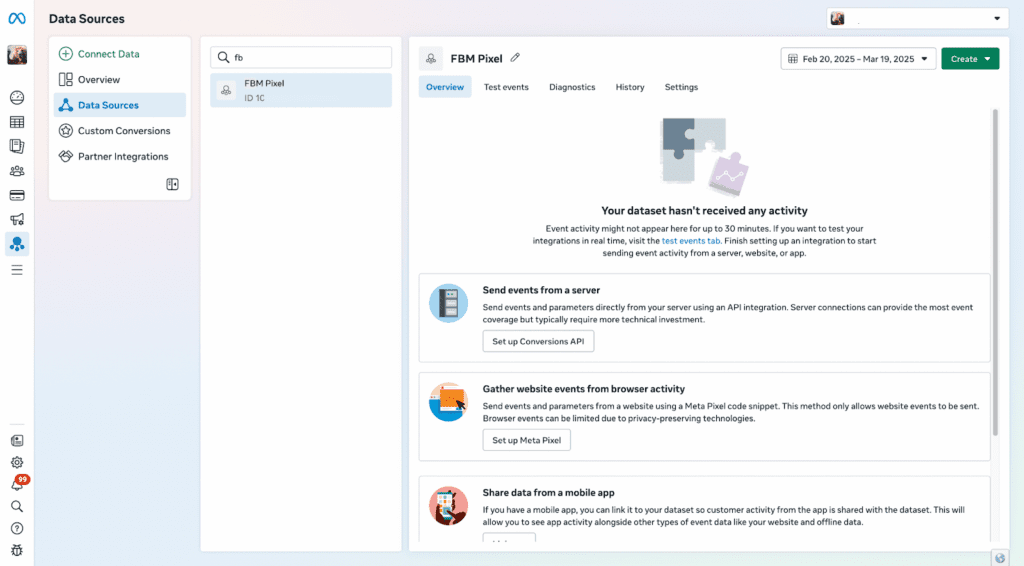
Task: Click the data source search field
Action: coord(301,57)
